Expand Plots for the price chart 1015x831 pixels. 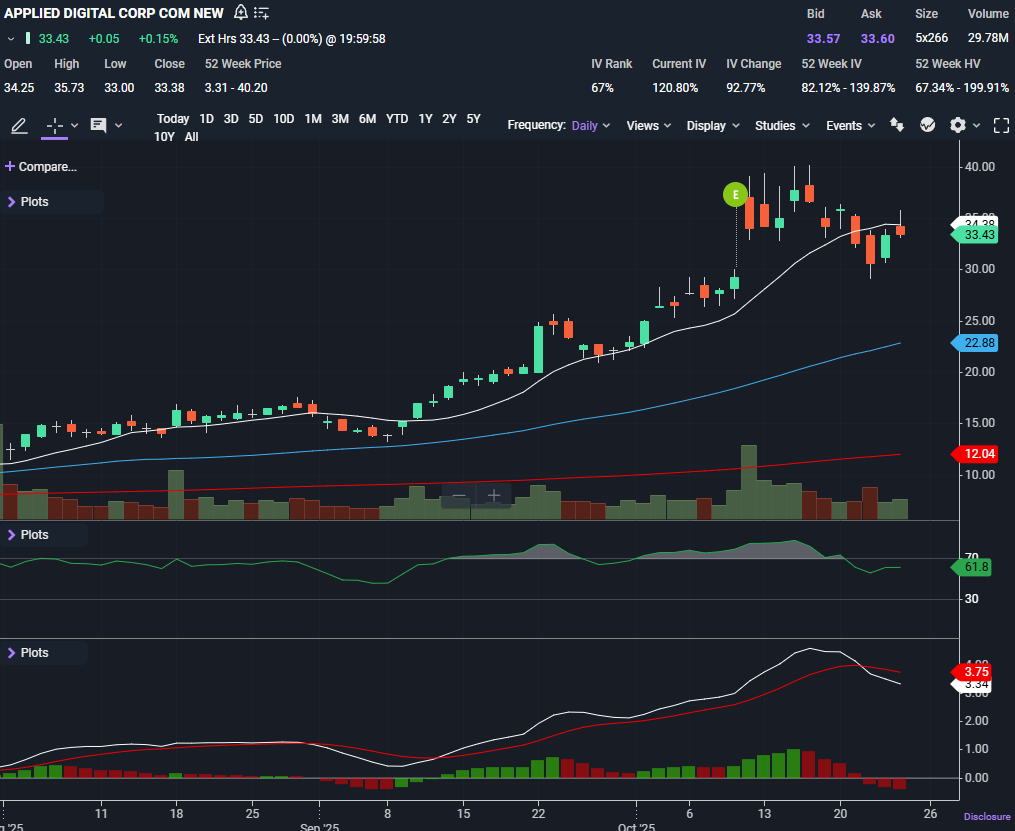pyautogui.click(x=28, y=202)
